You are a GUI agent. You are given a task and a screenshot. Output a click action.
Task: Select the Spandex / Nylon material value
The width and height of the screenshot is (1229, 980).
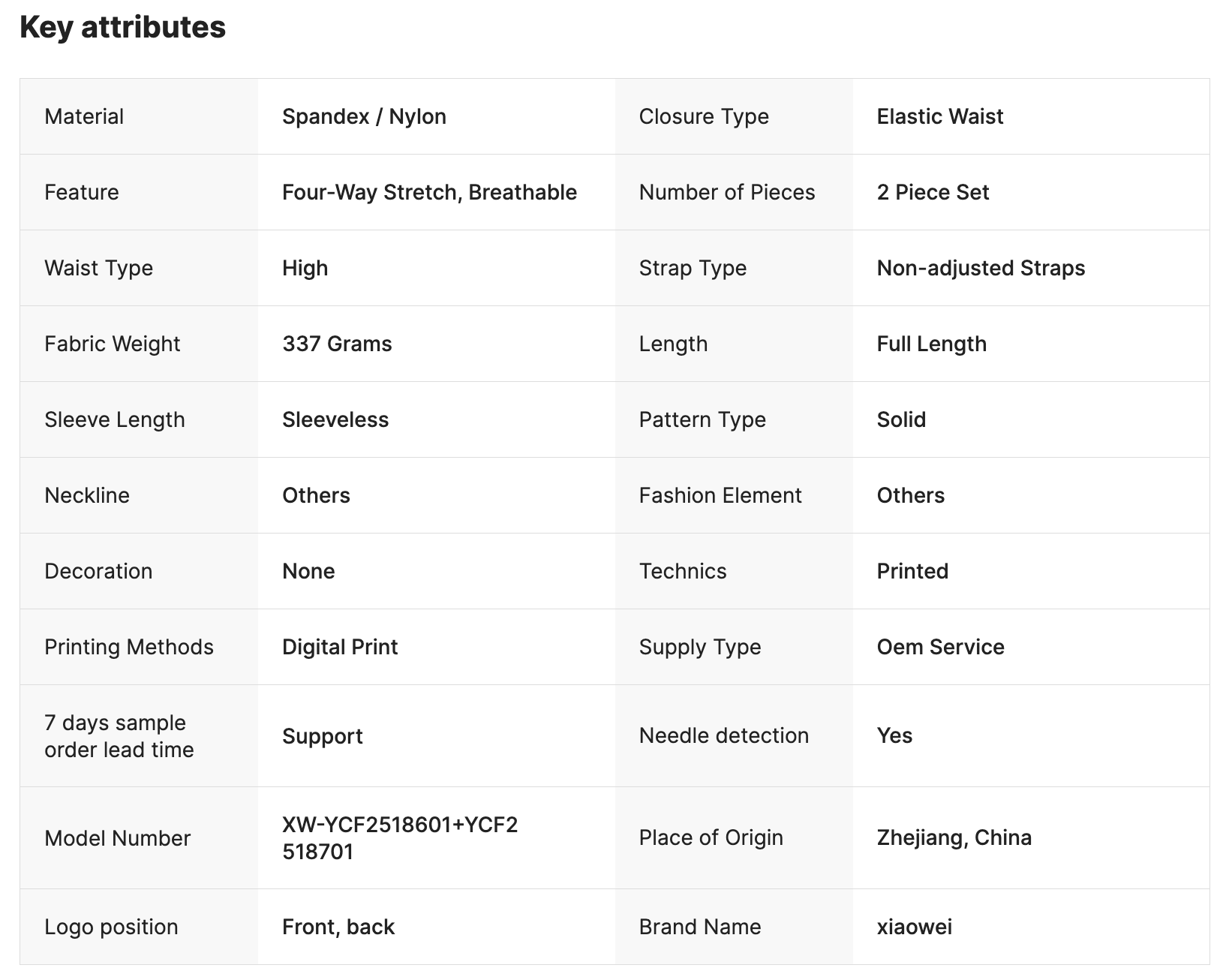(x=364, y=116)
